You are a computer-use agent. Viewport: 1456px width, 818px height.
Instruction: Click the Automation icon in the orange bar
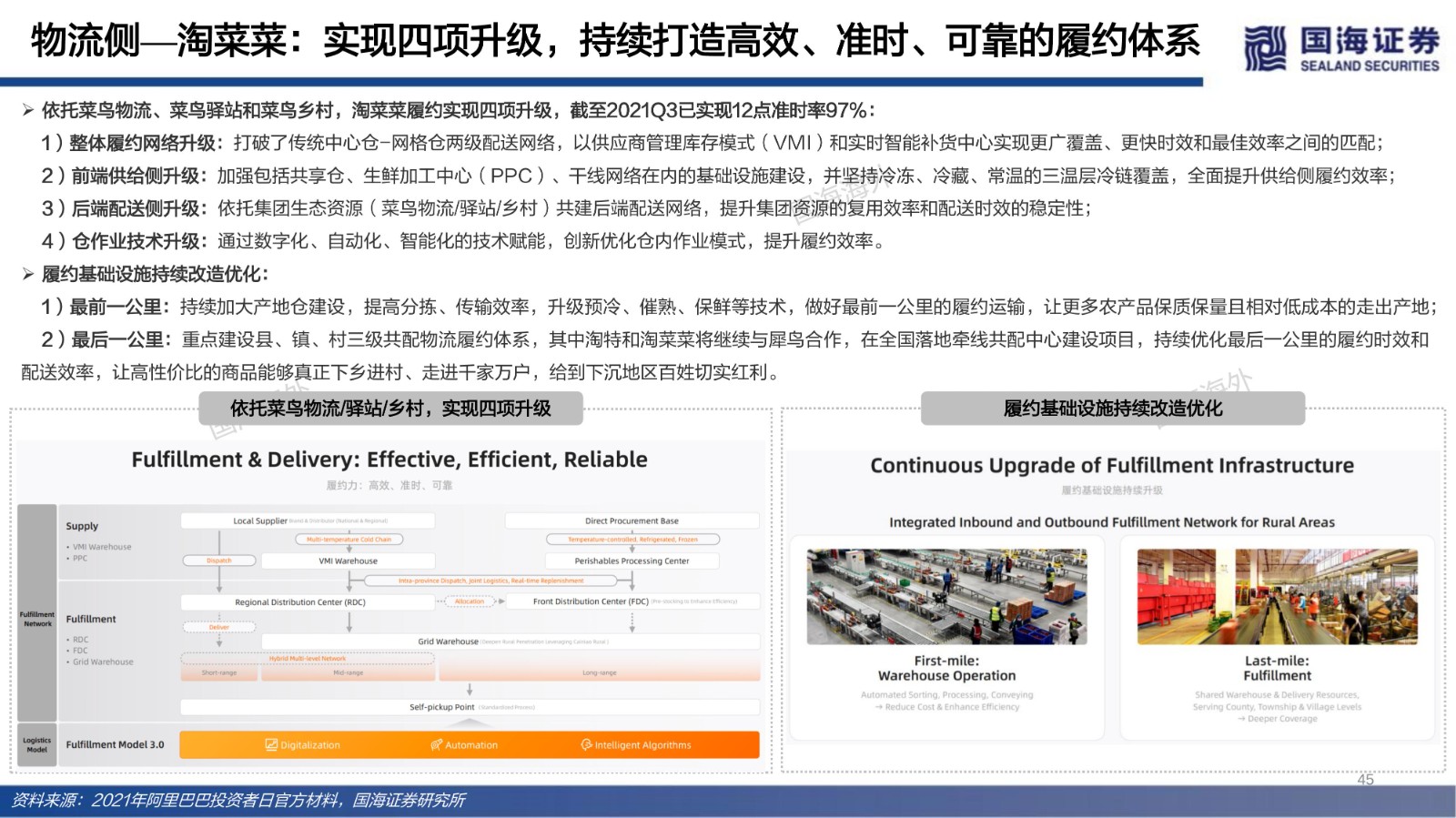[437, 744]
